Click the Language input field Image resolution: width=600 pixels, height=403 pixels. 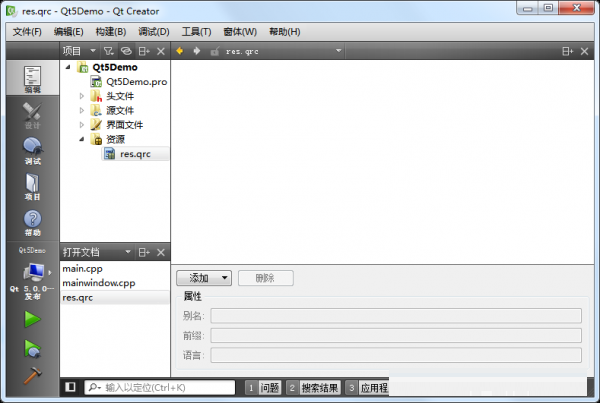click(396, 355)
